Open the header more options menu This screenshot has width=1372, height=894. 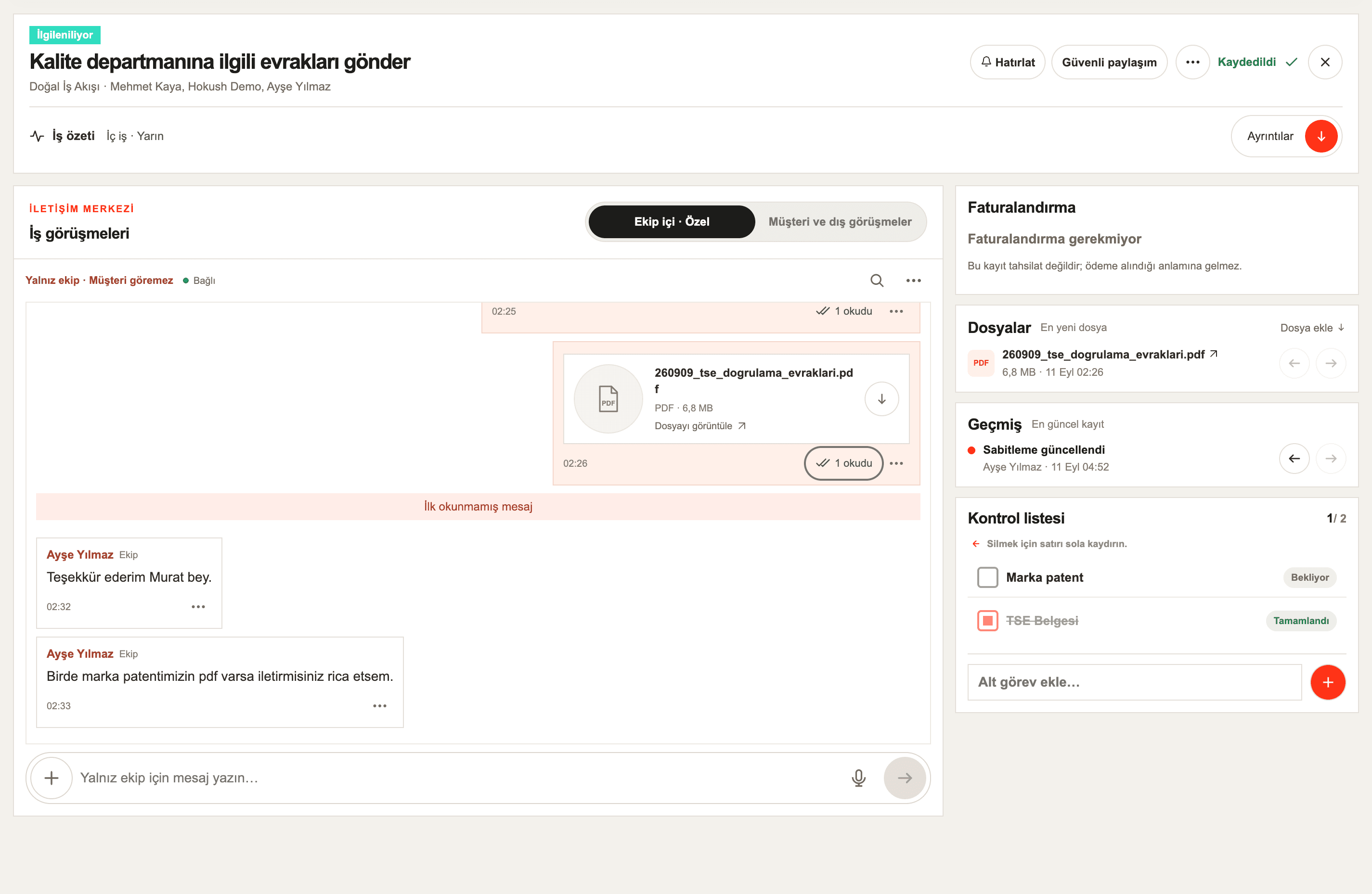pyautogui.click(x=1192, y=62)
